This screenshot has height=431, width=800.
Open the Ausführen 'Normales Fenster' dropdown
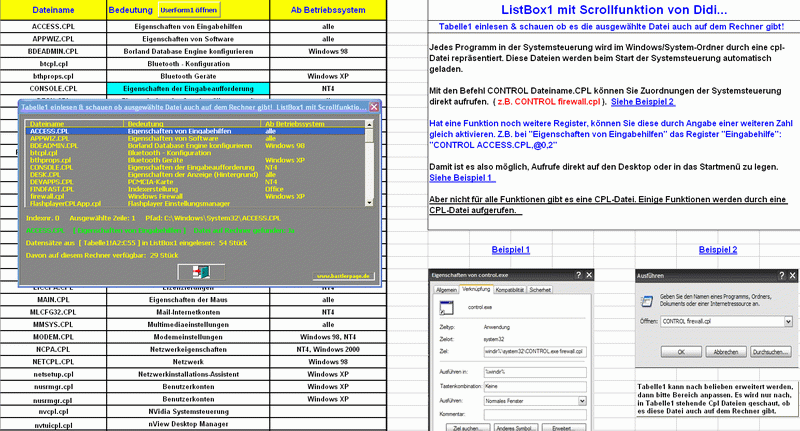click(582, 401)
